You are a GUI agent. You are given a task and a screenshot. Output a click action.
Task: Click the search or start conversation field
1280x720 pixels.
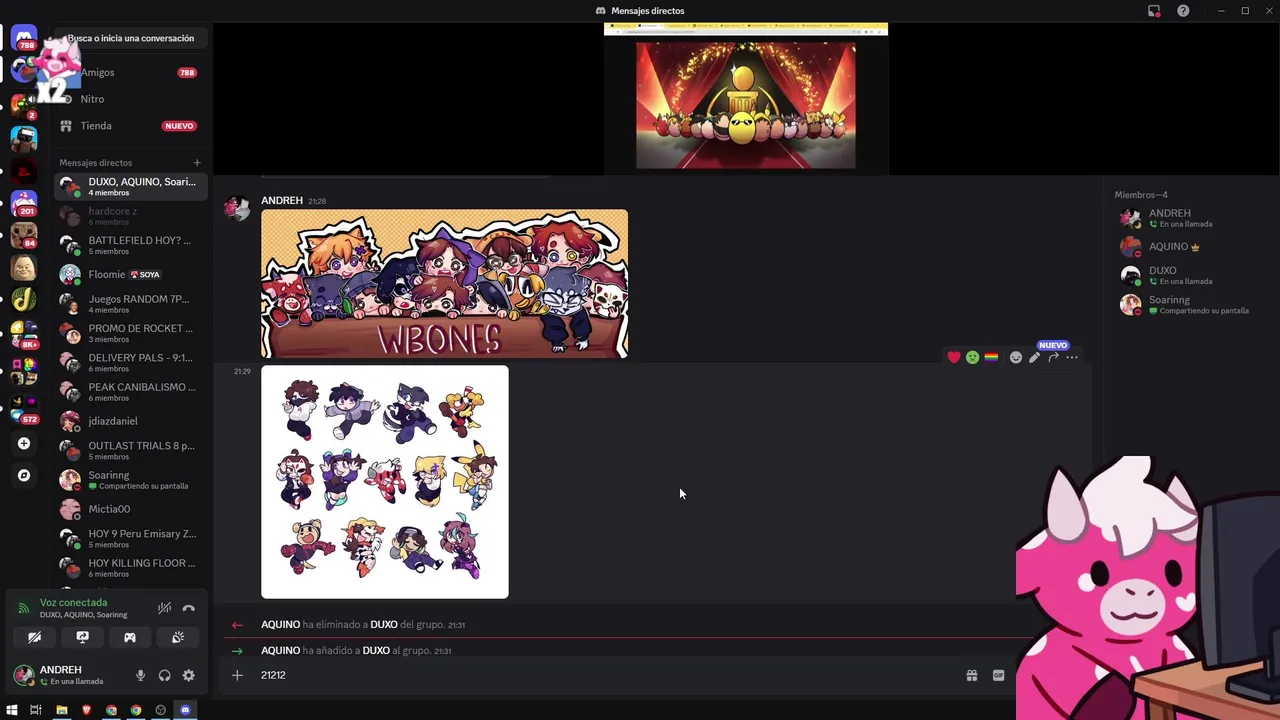(x=131, y=38)
